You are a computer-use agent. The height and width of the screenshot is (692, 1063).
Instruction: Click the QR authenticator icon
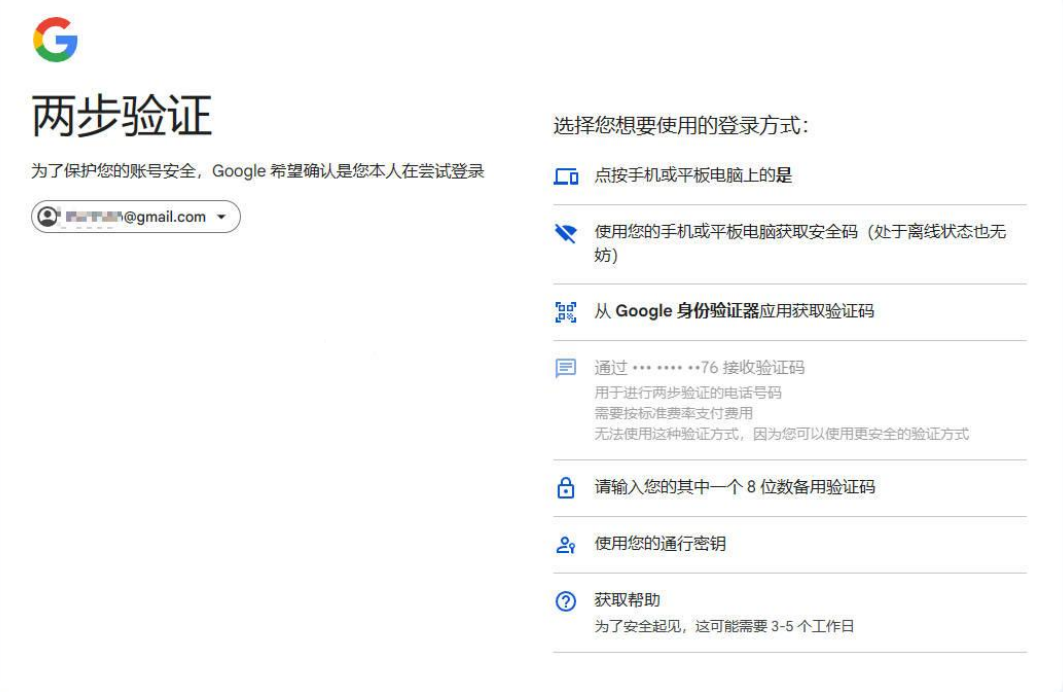(x=565, y=312)
